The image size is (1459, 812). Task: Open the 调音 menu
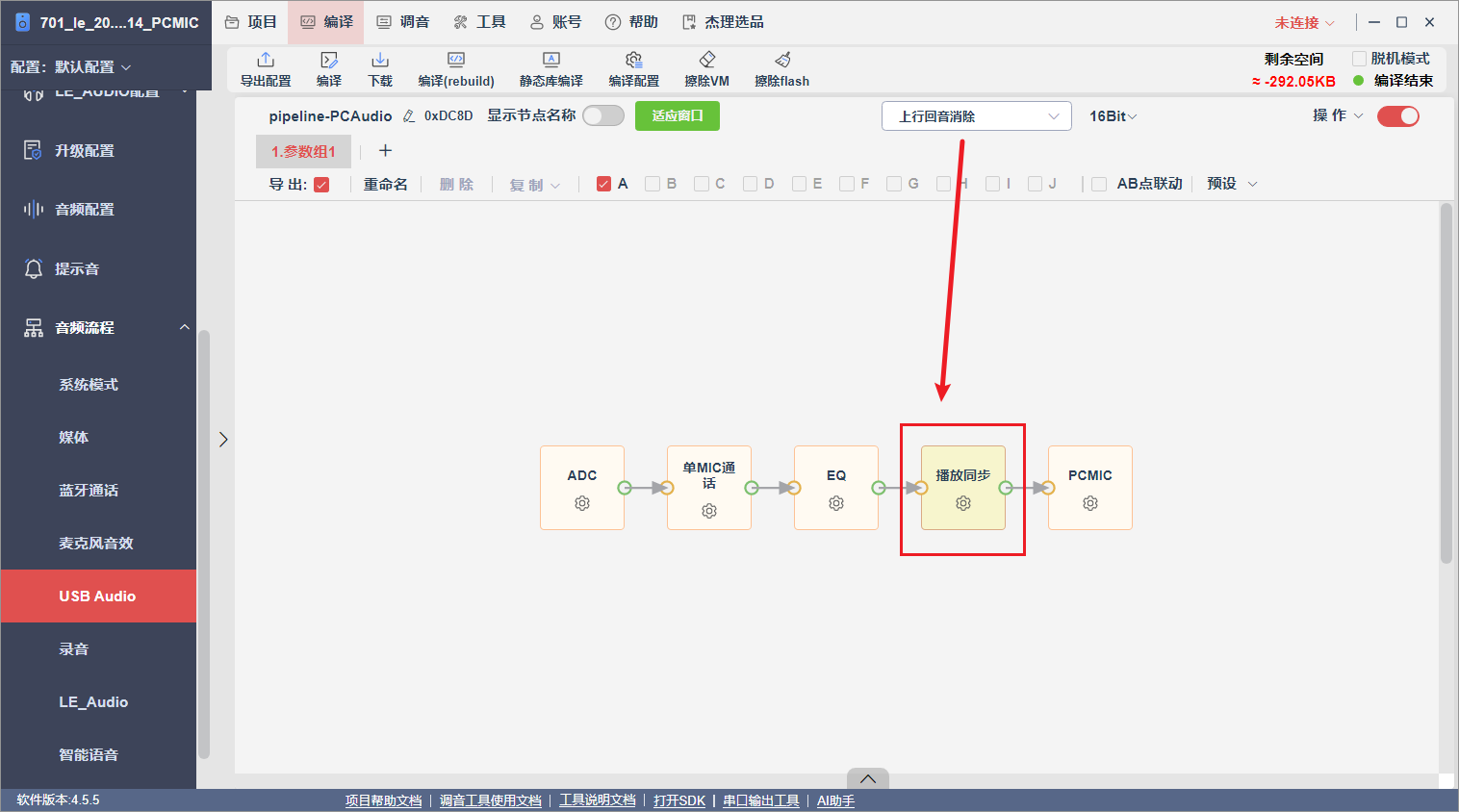pyautogui.click(x=403, y=22)
